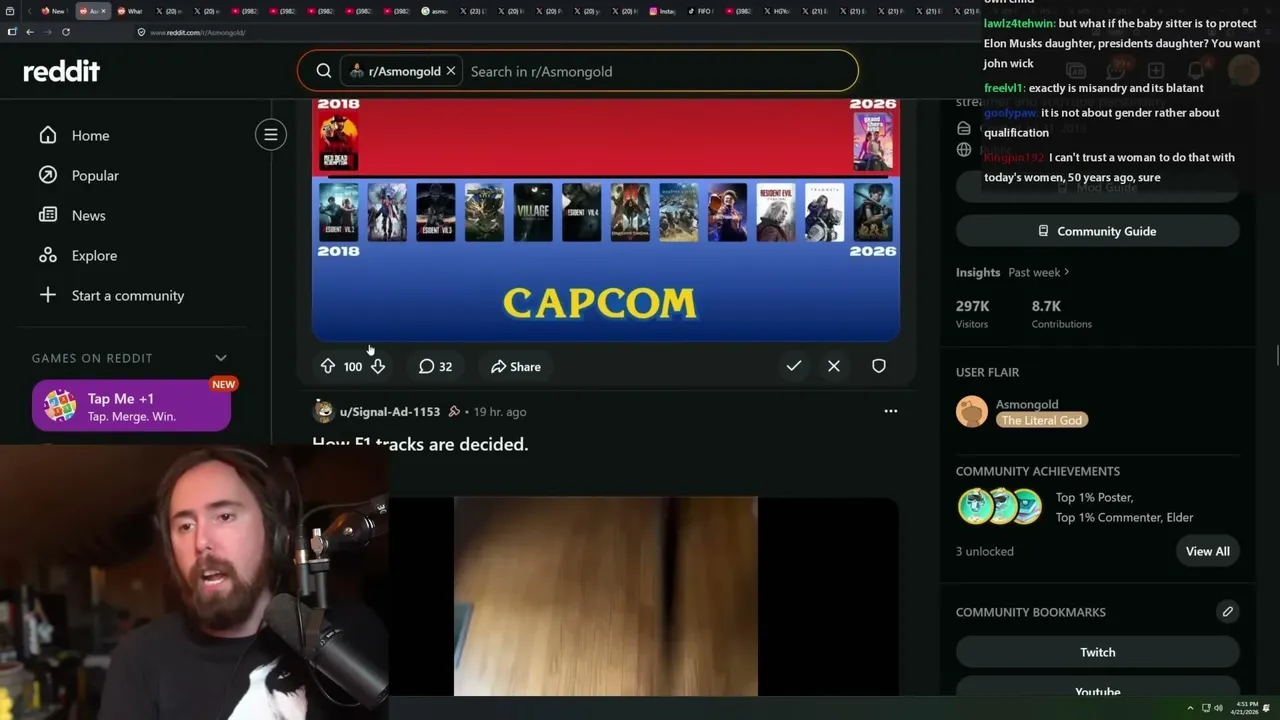Image resolution: width=1280 pixels, height=720 pixels.
Task: Switch to the first 'New' browser tab
Action: (x=53, y=11)
